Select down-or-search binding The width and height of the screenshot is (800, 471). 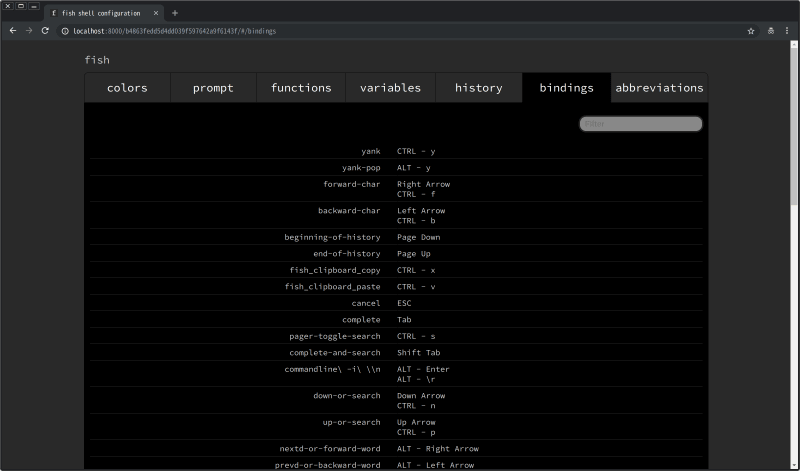point(346,395)
